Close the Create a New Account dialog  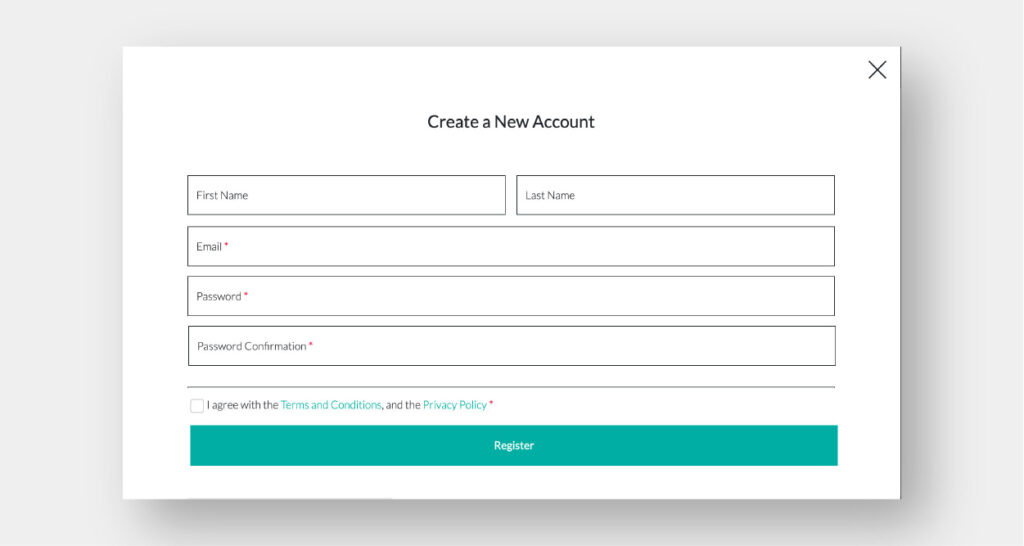877,70
